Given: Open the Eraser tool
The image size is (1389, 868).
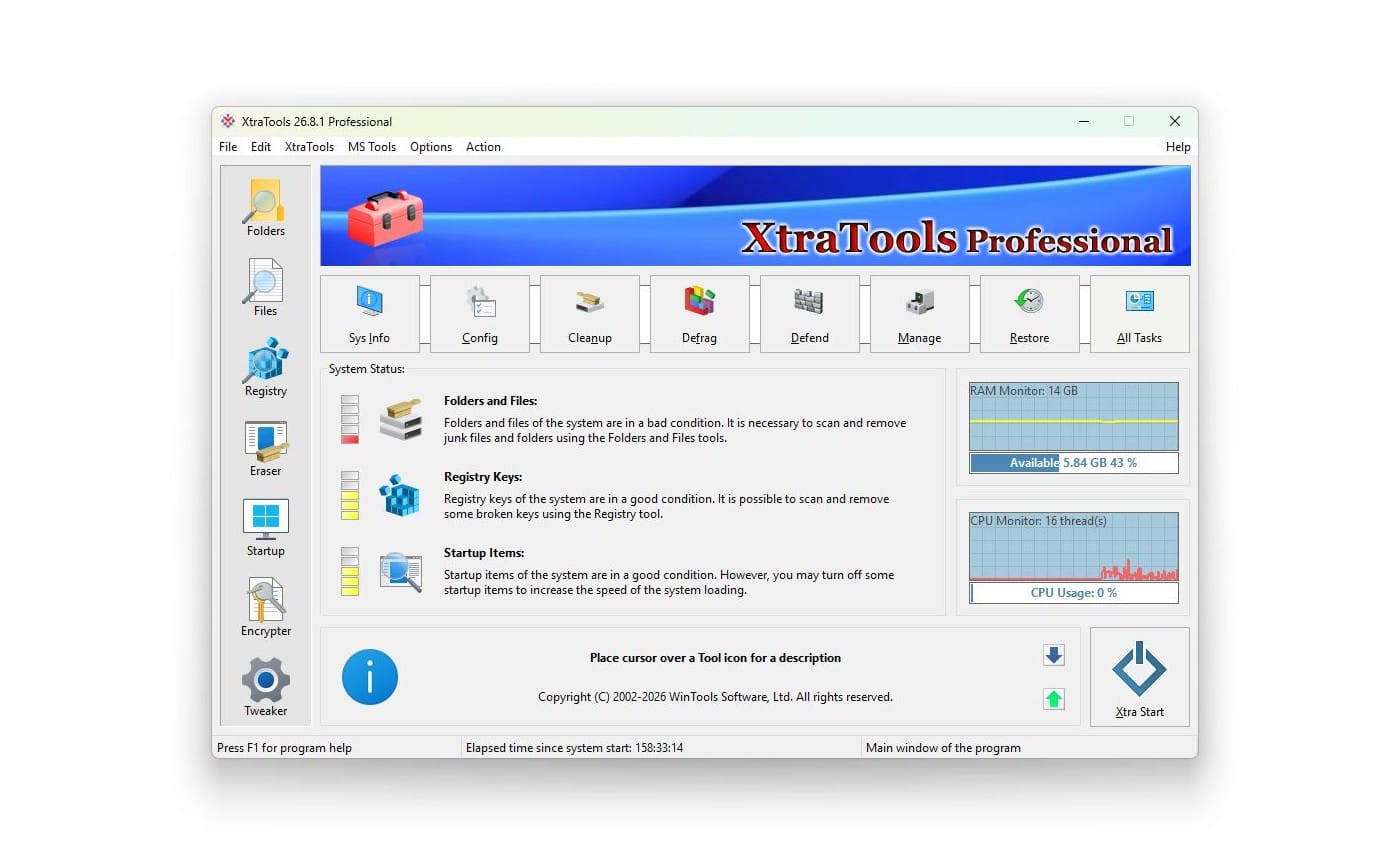Looking at the screenshot, I should click(x=265, y=448).
